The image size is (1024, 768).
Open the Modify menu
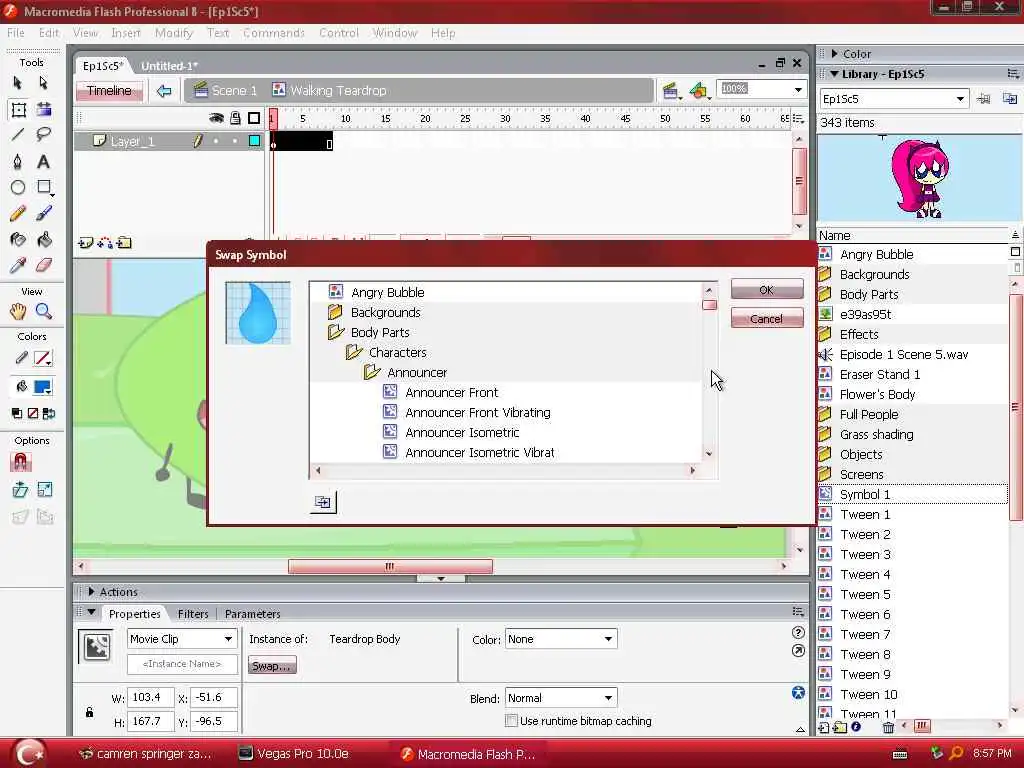point(174,33)
